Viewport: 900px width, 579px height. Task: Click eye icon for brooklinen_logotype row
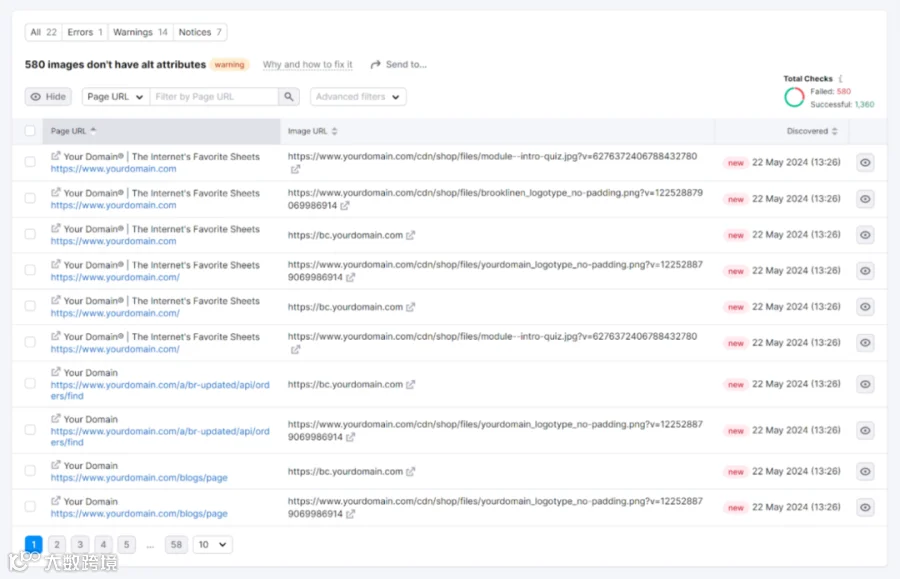coord(865,199)
